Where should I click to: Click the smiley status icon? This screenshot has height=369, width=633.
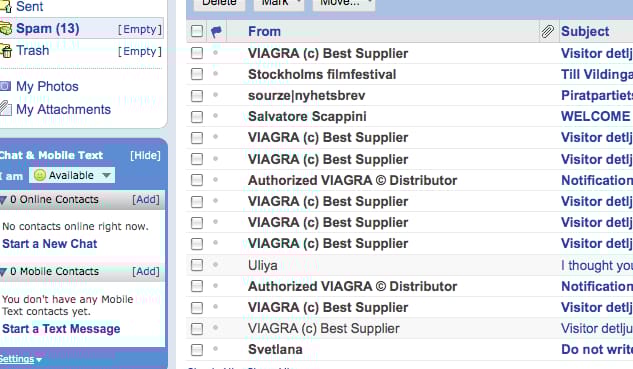40,175
